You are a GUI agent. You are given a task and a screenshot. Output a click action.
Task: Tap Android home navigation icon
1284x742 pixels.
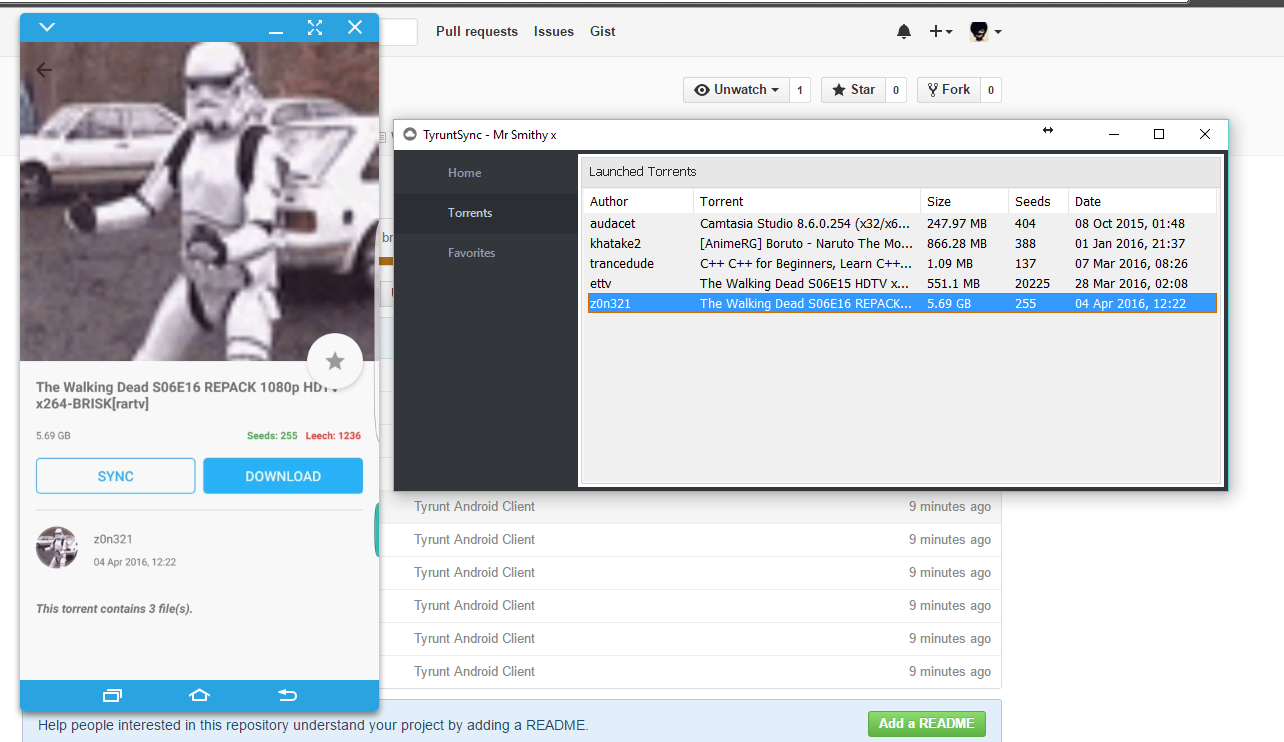coord(200,695)
